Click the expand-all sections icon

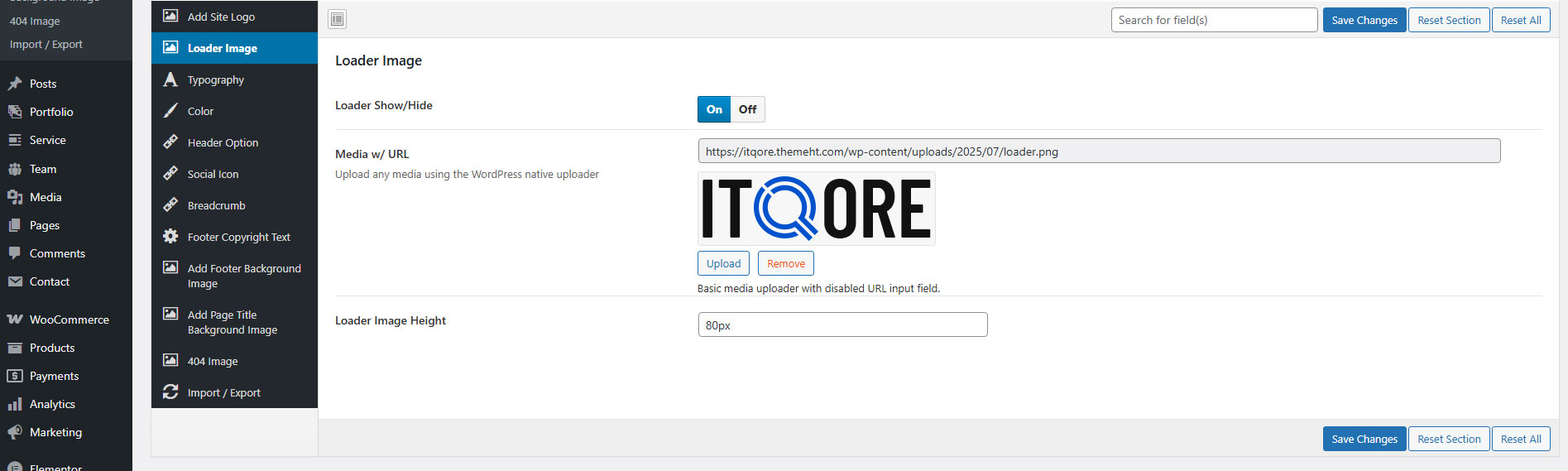pyautogui.click(x=338, y=20)
